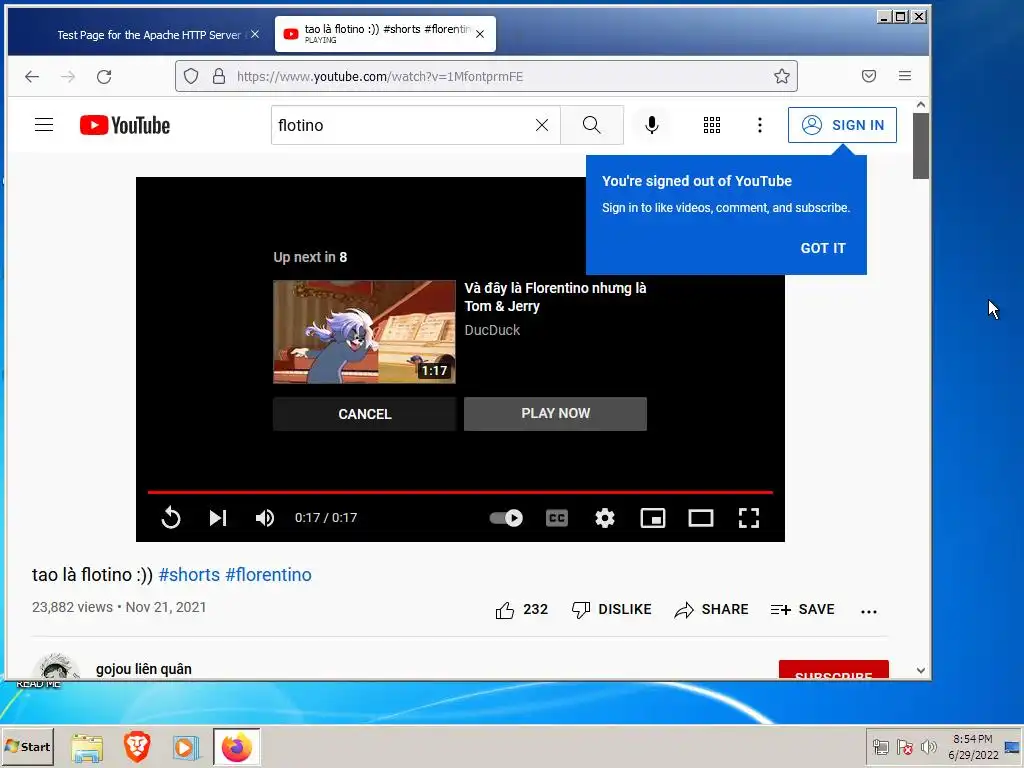Go back with the browser back arrow

(x=32, y=76)
